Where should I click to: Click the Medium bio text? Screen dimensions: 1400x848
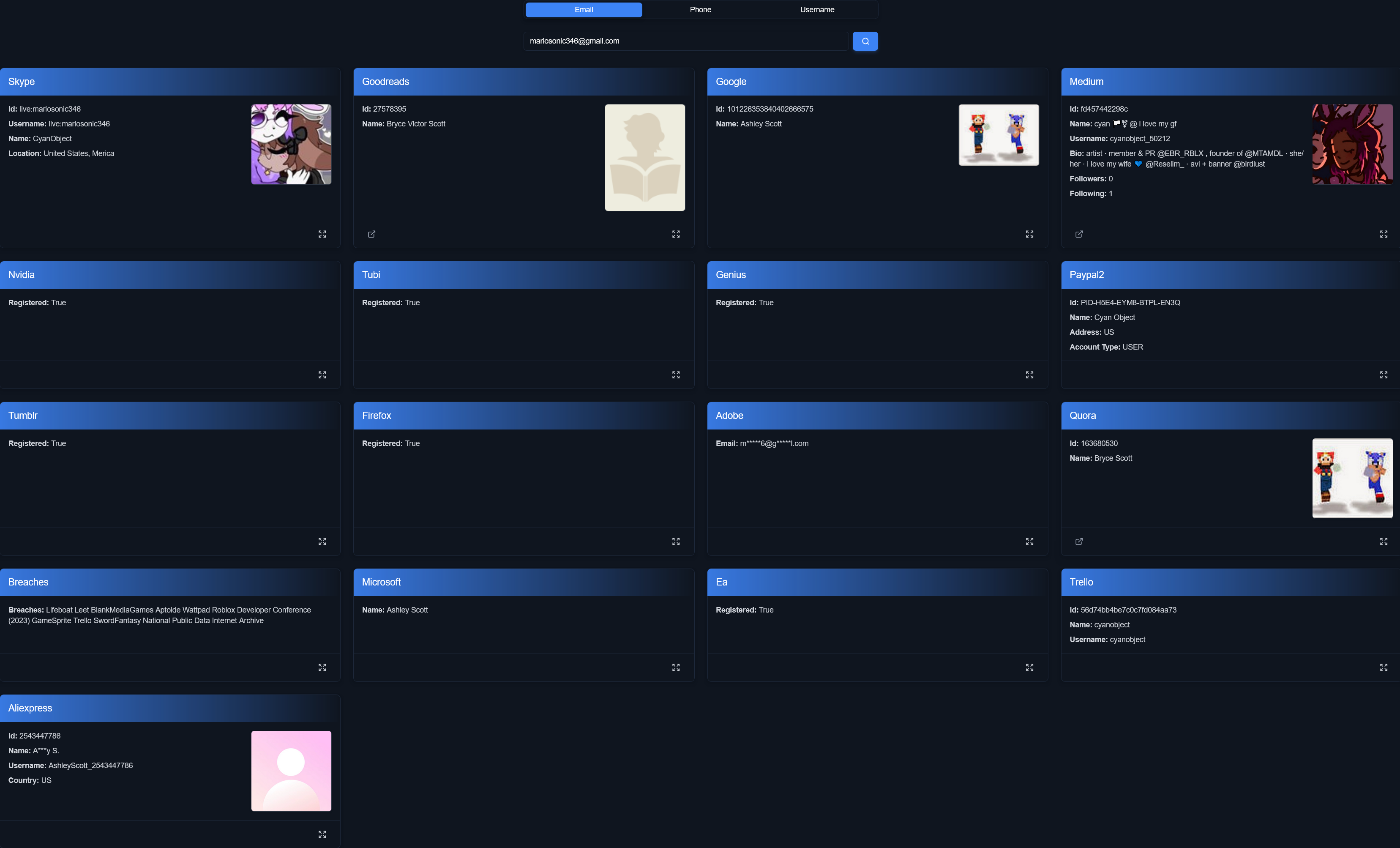pos(1186,159)
